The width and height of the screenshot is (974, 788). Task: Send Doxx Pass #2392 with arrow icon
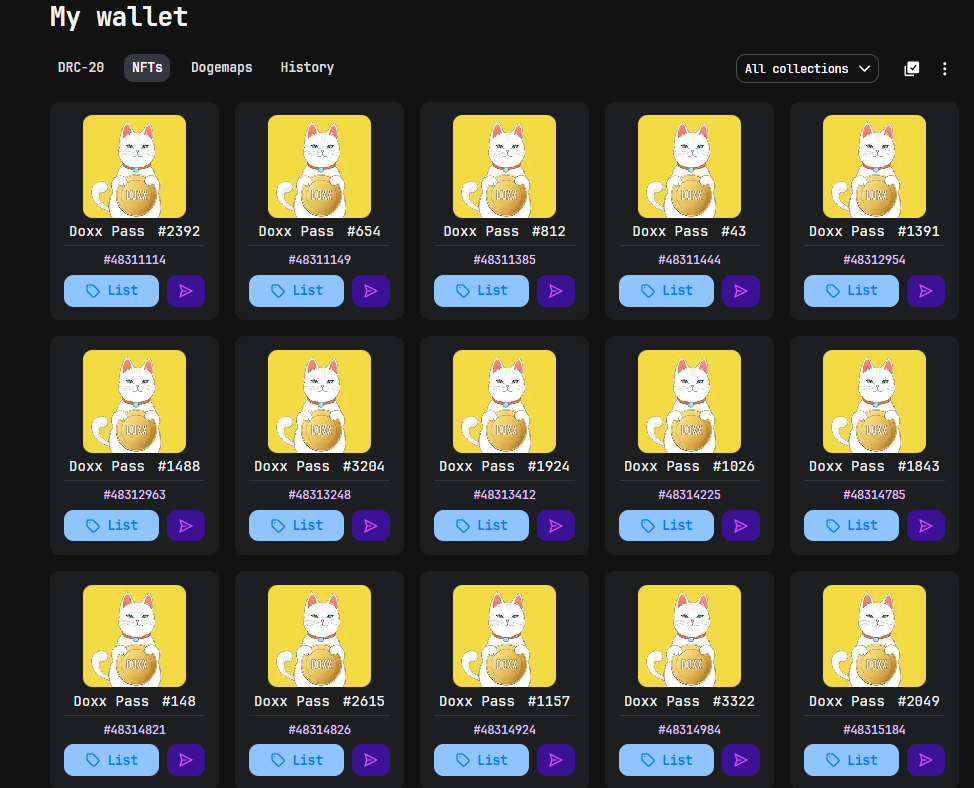pos(186,291)
